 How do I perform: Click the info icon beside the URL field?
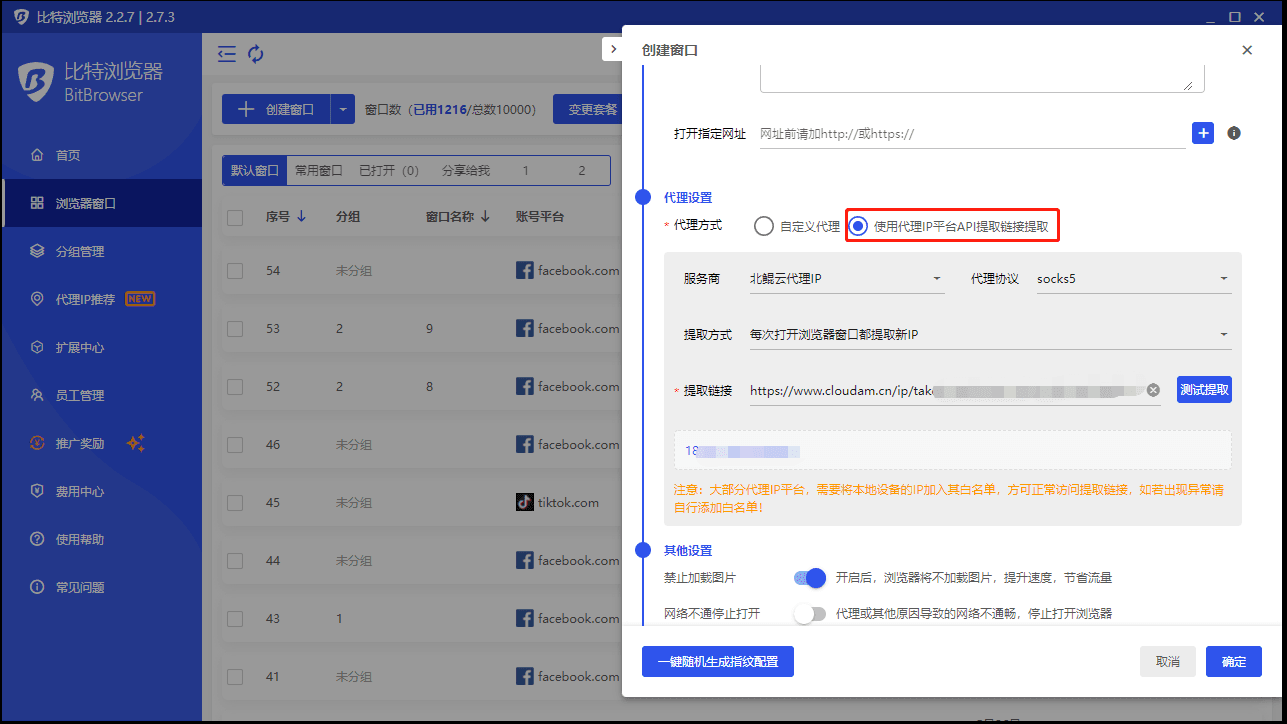pos(1234,133)
